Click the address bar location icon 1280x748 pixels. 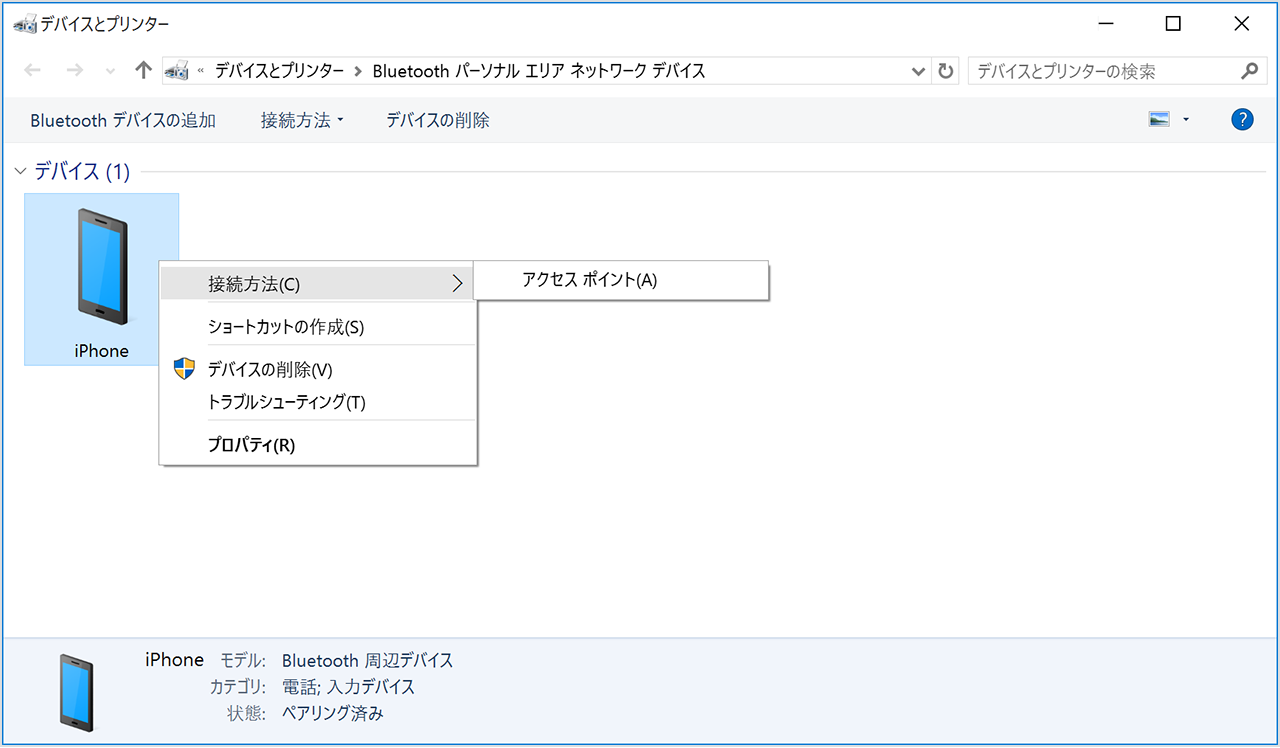click(177, 71)
